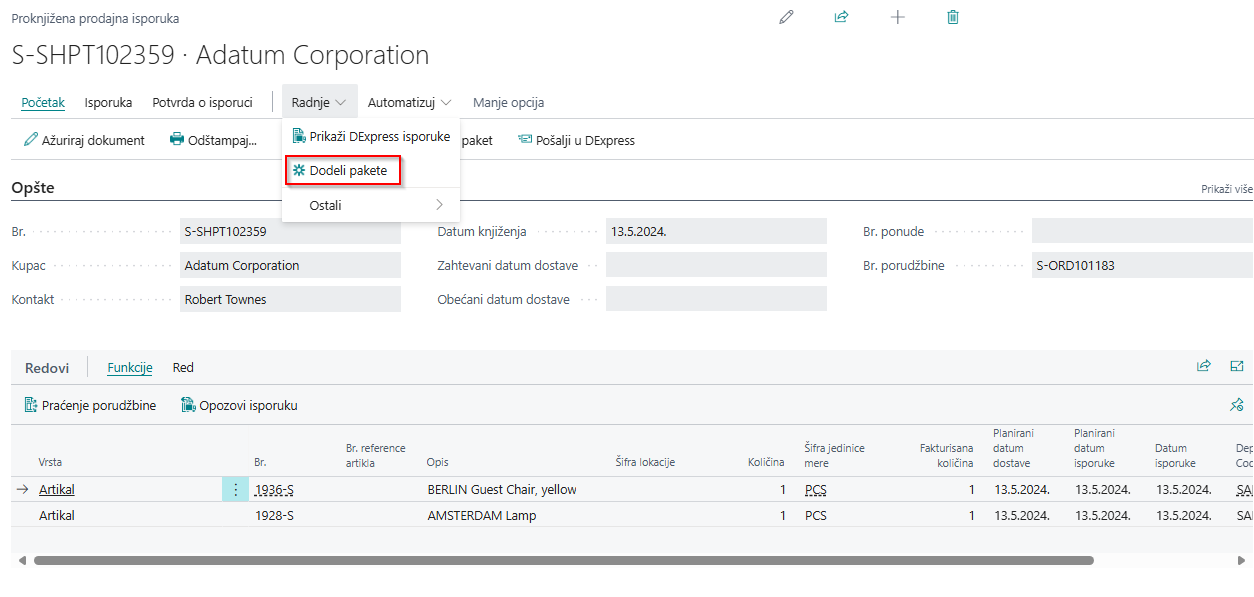The height and width of the screenshot is (597, 1254).
Task: Open the Potvrda o isporuci tab
Action: (x=202, y=102)
